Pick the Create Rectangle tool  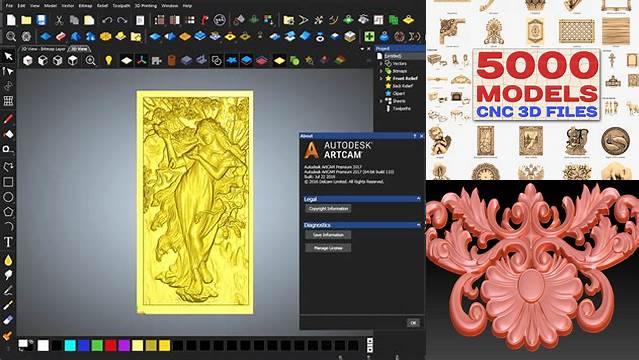coord(8,182)
